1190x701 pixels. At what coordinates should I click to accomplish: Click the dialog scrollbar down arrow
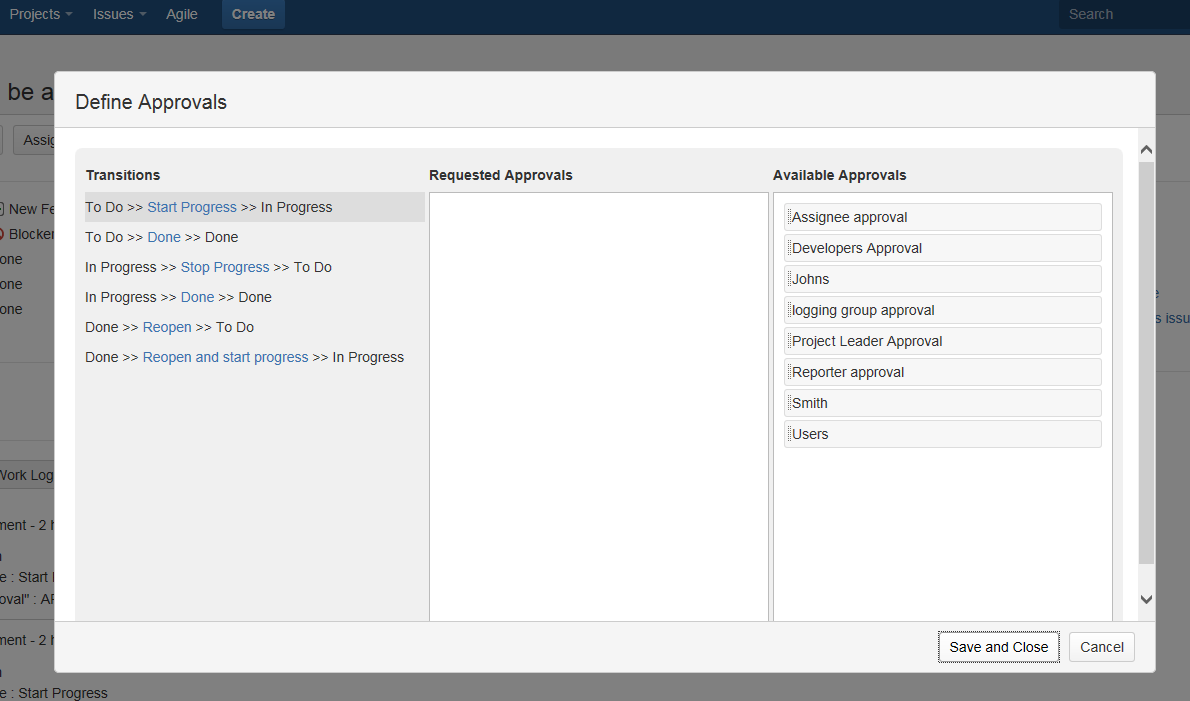click(x=1146, y=599)
